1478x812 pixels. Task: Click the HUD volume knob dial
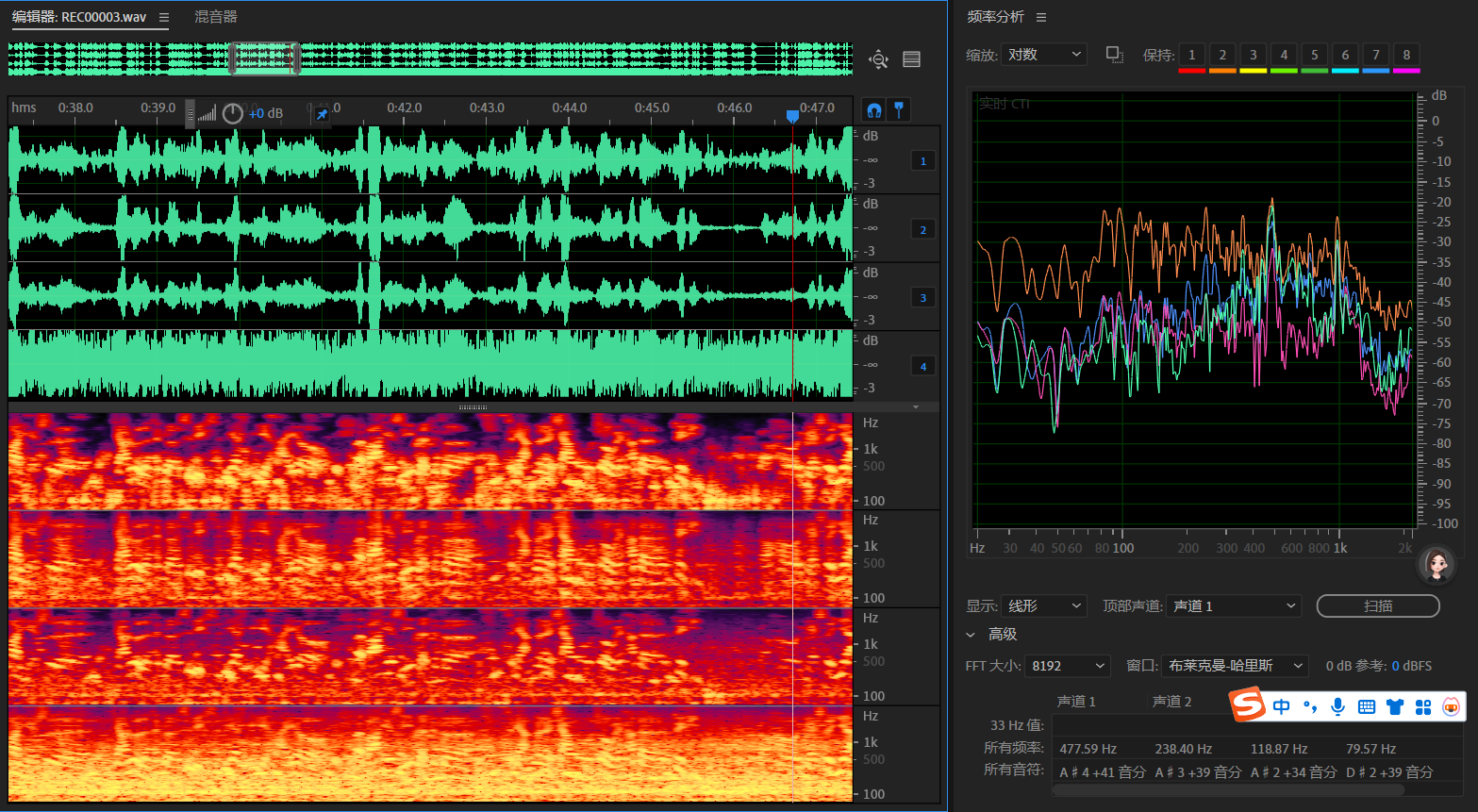point(232,113)
